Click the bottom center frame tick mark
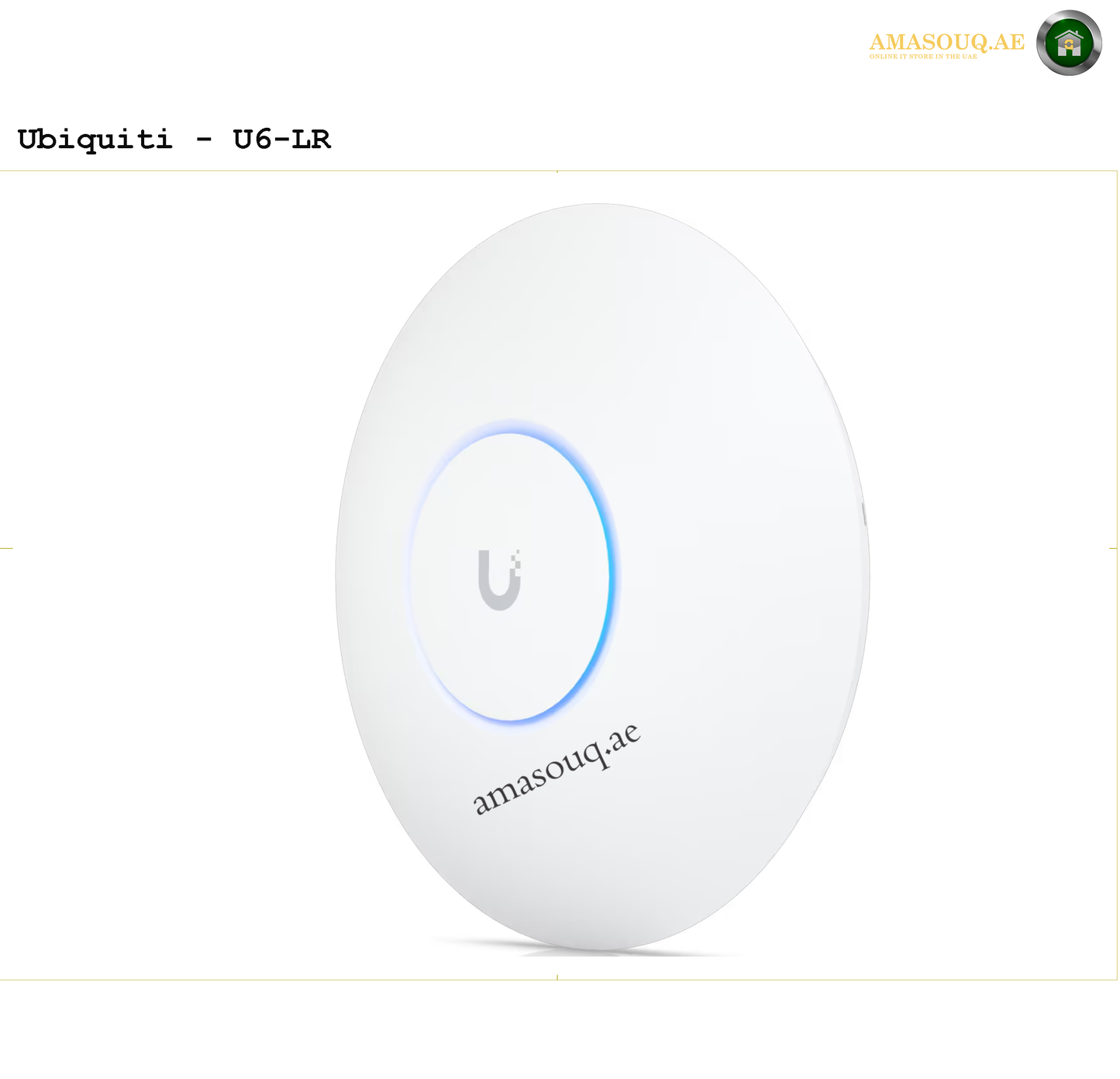Screen dimensions: 1120x1079 point(557,977)
